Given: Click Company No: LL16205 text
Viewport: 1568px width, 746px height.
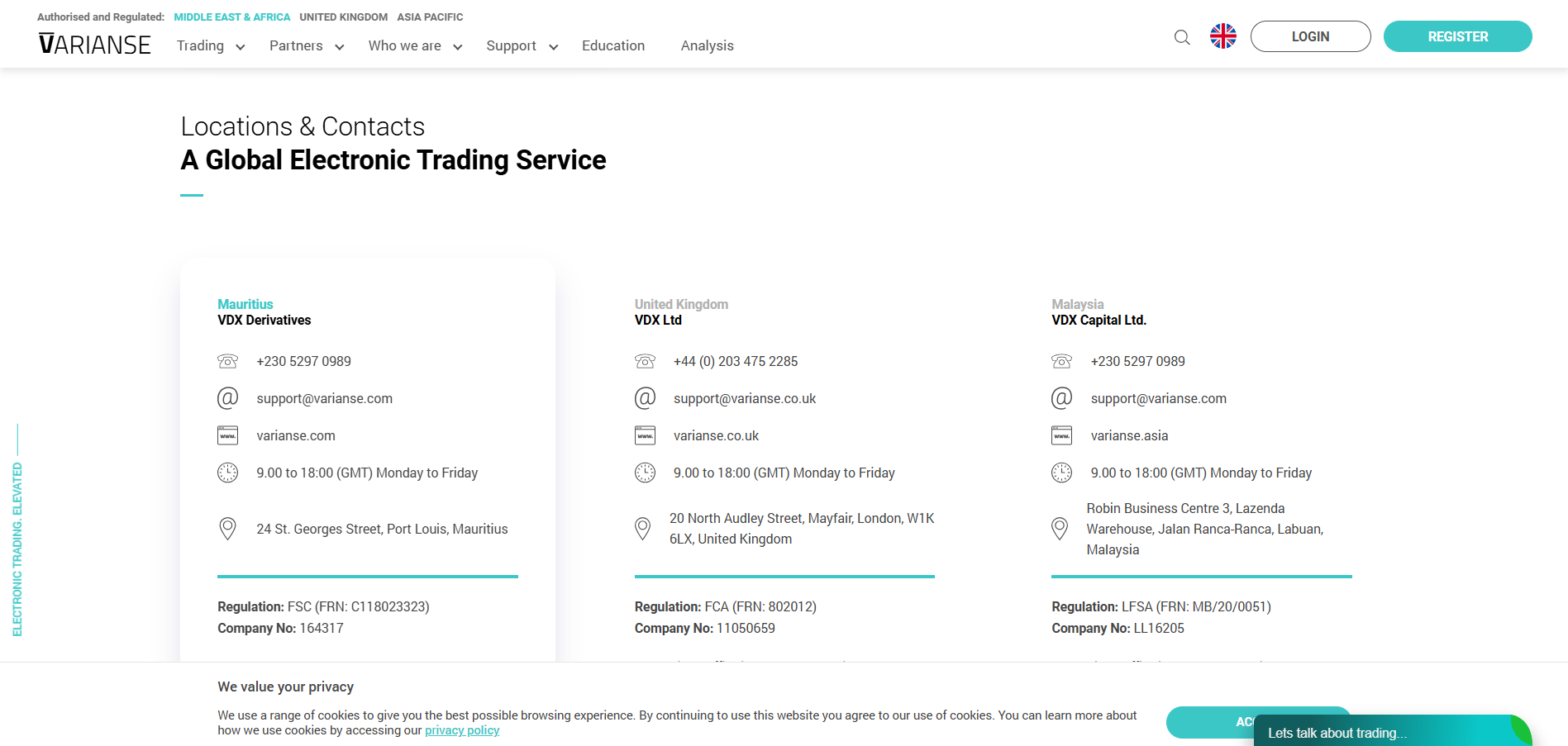Looking at the screenshot, I should click(x=1118, y=628).
